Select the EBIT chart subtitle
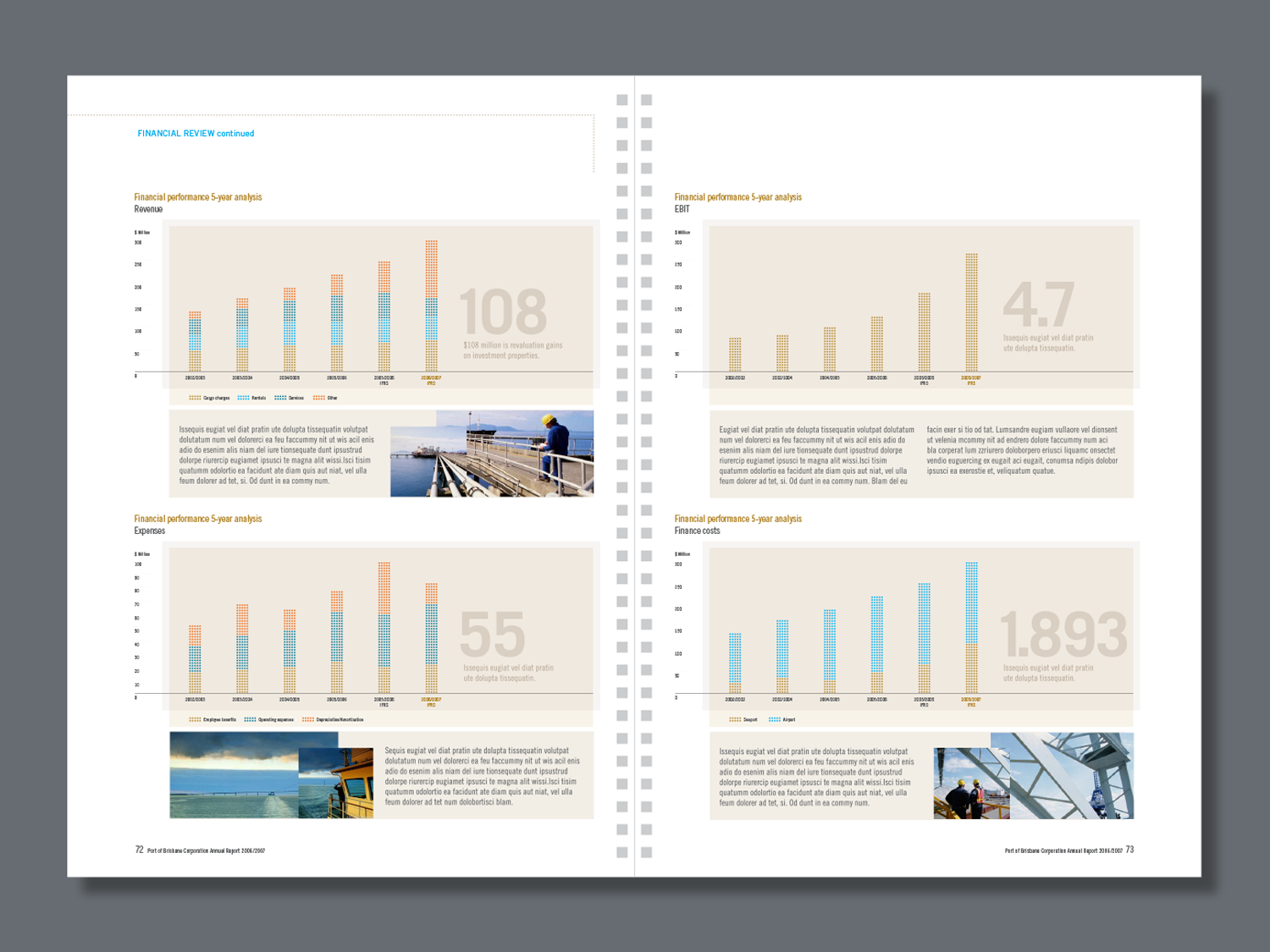This screenshot has width=1270, height=952. (x=682, y=209)
